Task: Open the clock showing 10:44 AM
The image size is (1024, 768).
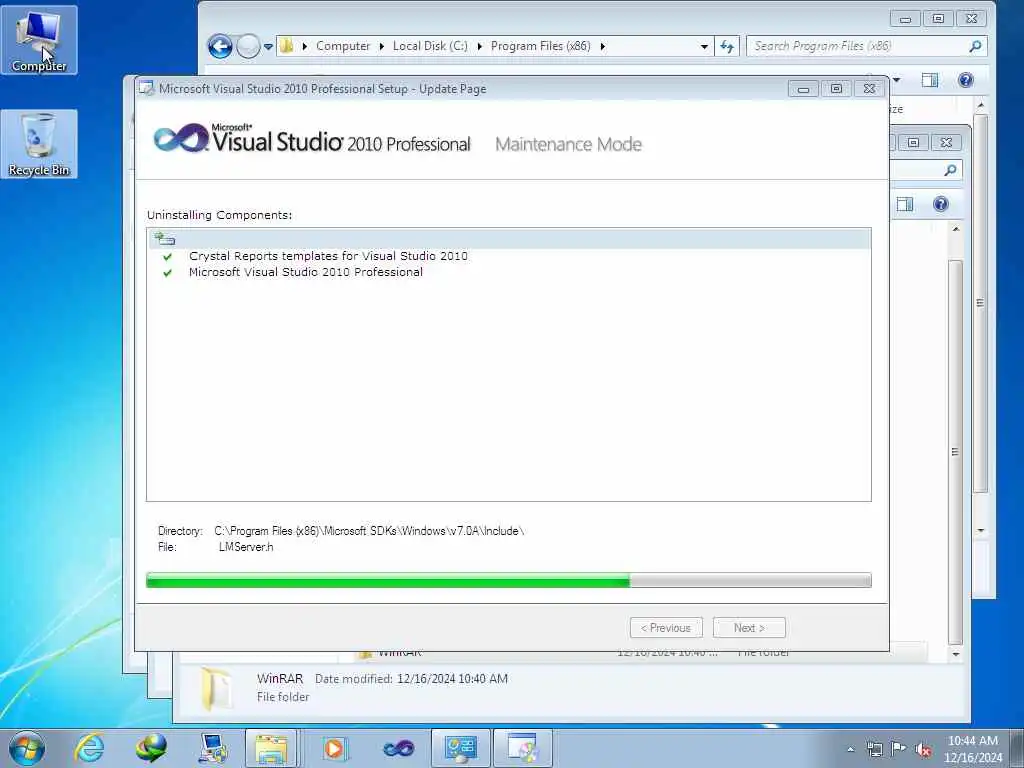Action: pyautogui.click(x=972, y=749)
